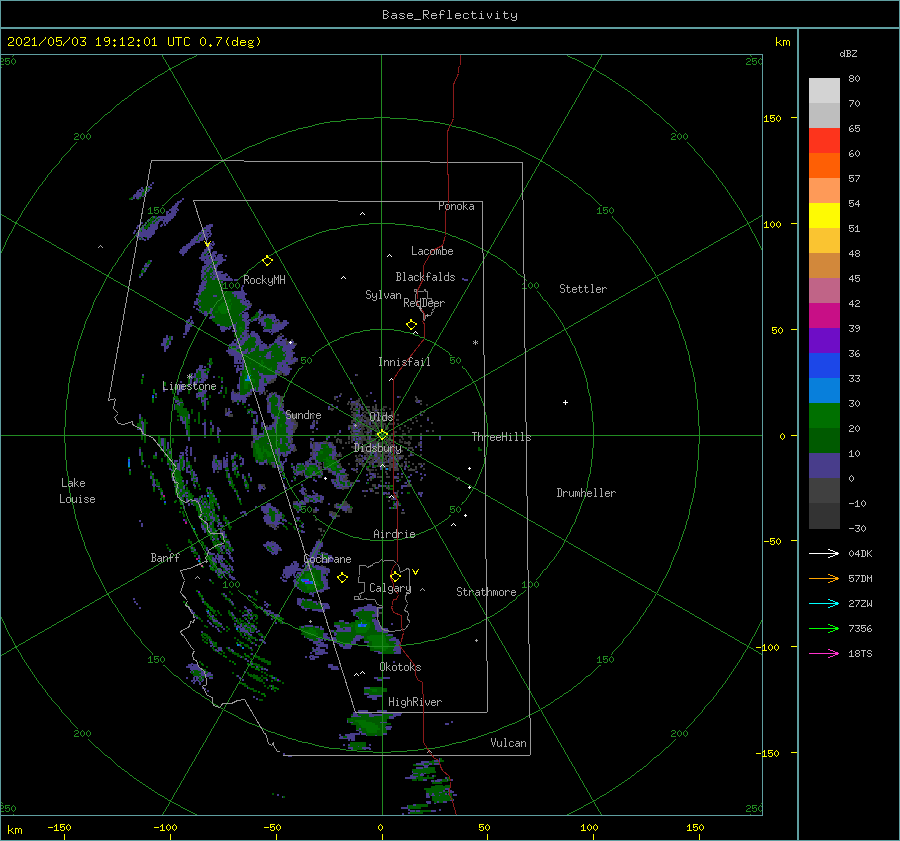Click the Okotoks city label

[400, 667]
